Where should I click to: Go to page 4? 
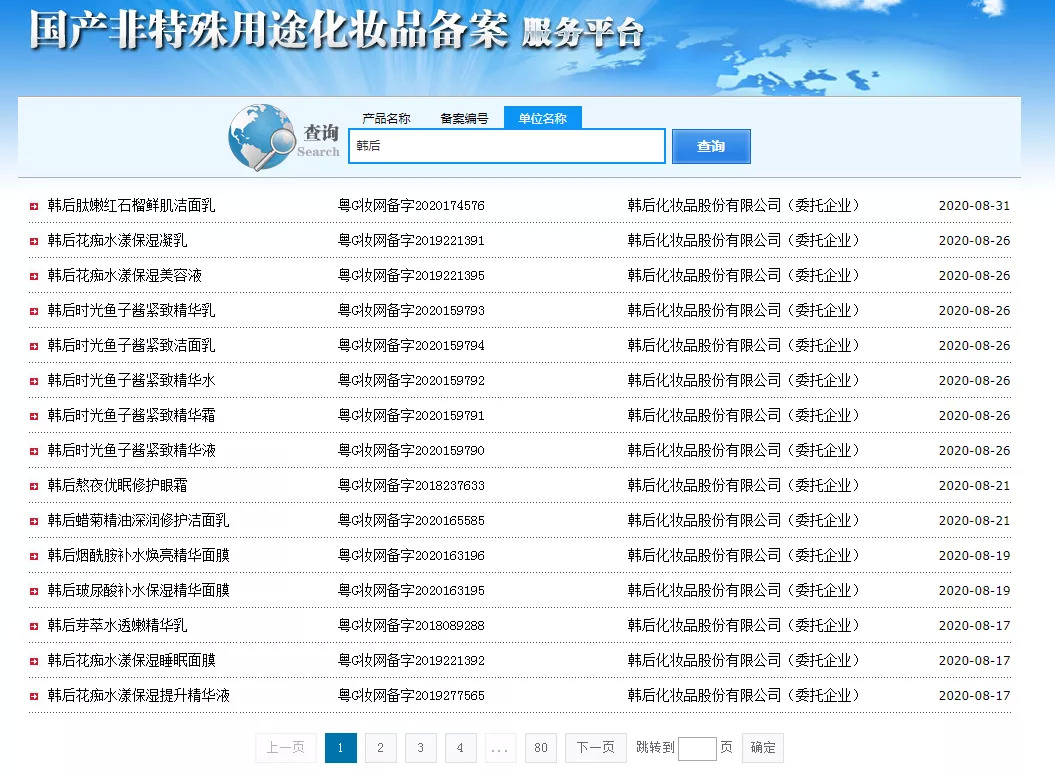(460, 748)
